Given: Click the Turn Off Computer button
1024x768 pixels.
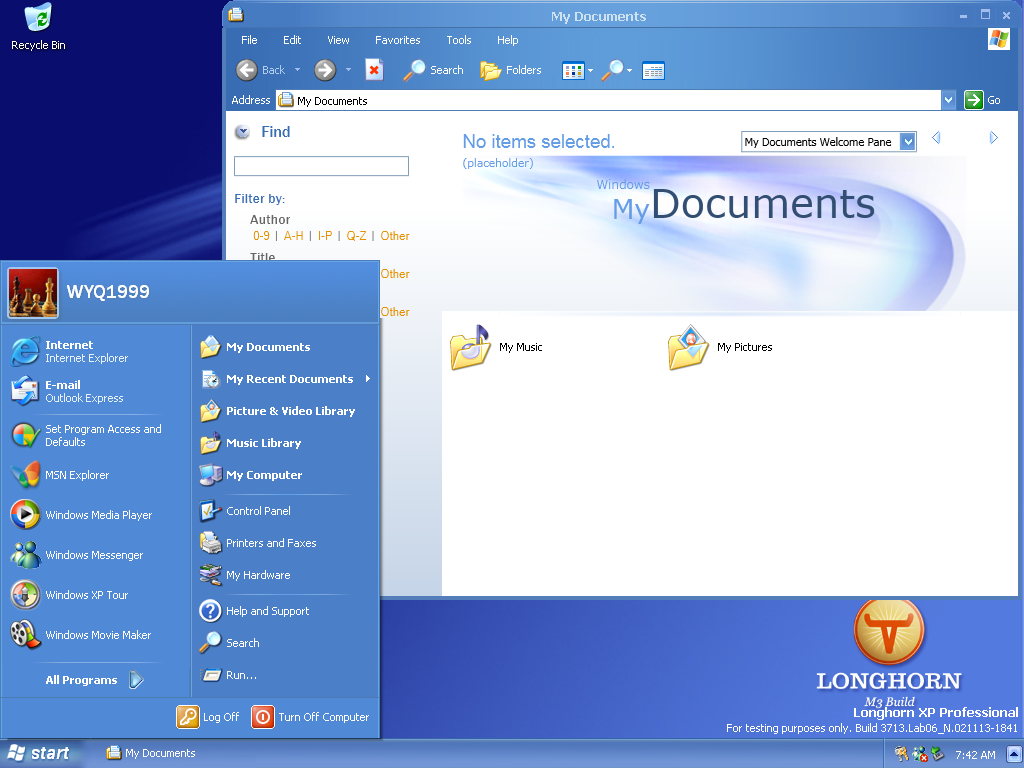Looking at the screenshot, I should point(311,717).
